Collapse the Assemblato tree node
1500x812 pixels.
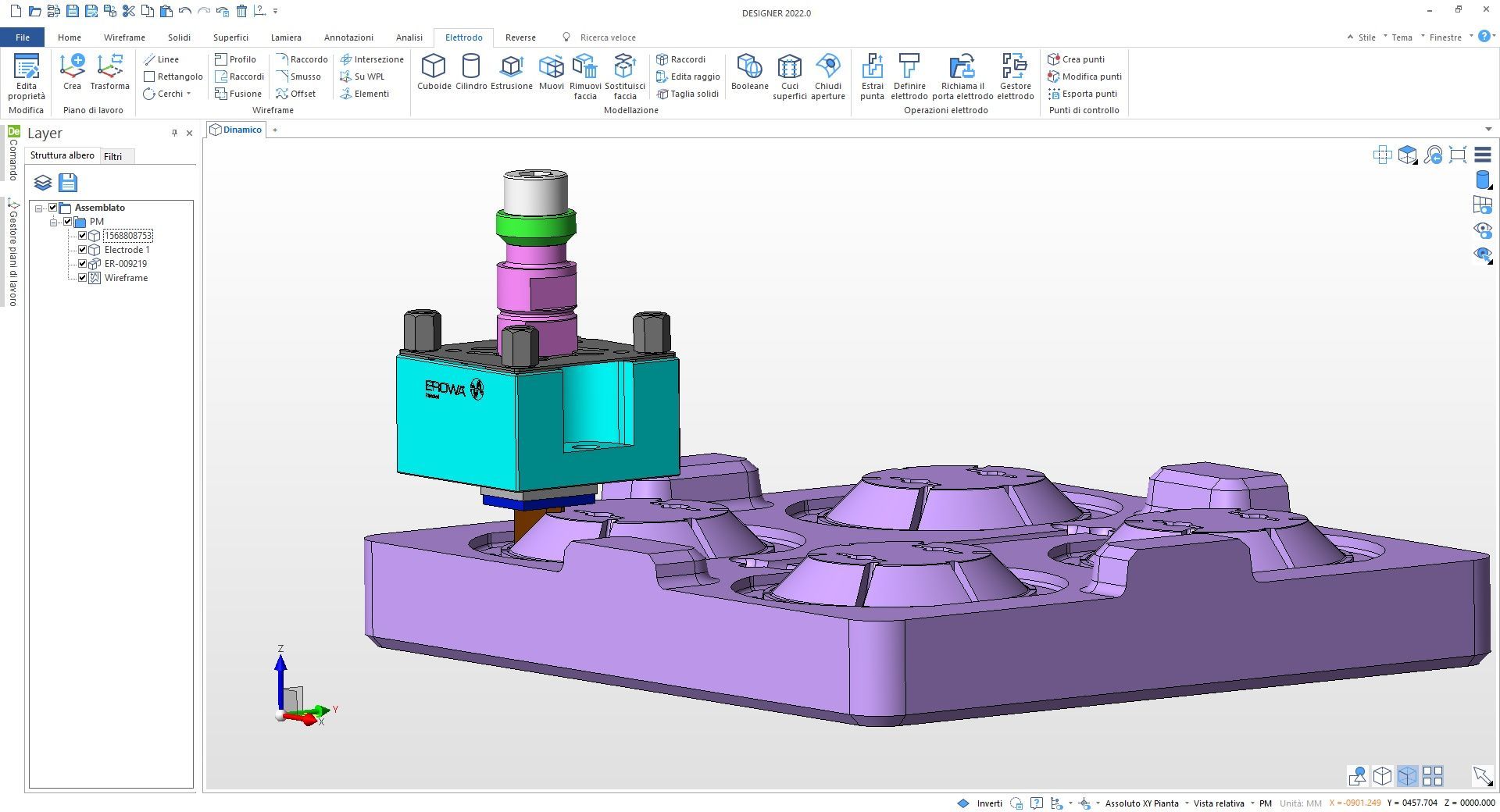pyautogui.click(x=38, y=208)
